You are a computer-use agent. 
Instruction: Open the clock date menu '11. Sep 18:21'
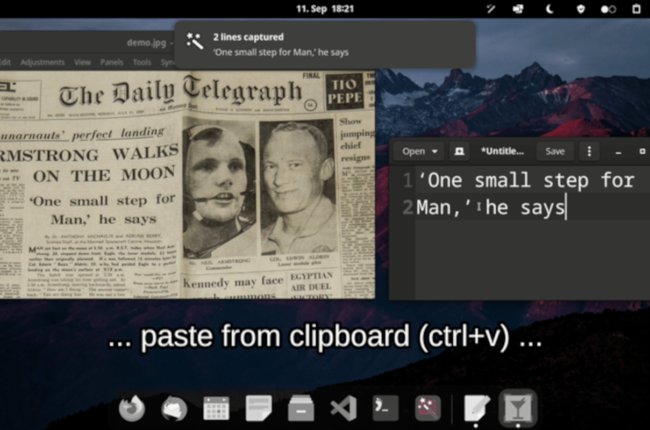pos(325,9)
